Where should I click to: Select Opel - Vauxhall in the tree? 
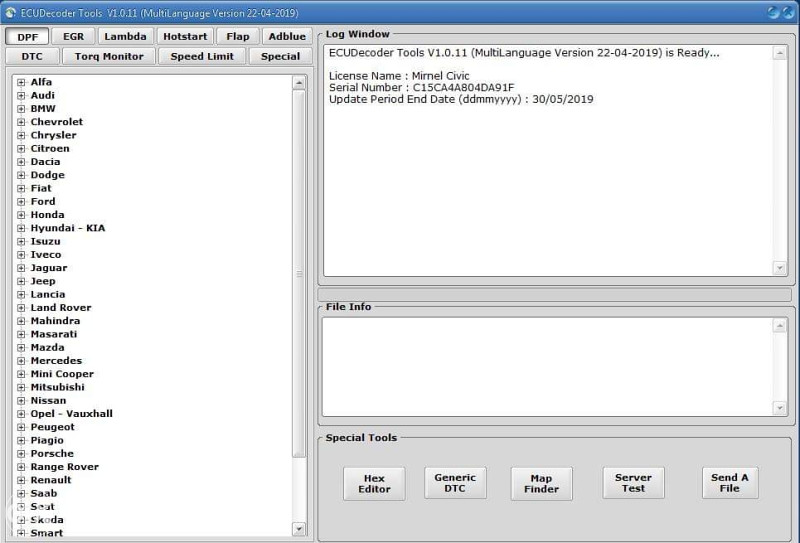coord(71,414)
